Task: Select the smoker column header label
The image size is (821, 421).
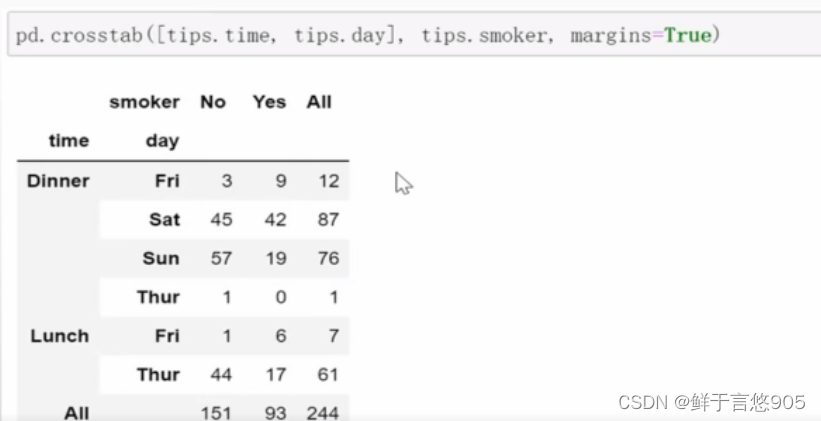Action: (144, 102)
